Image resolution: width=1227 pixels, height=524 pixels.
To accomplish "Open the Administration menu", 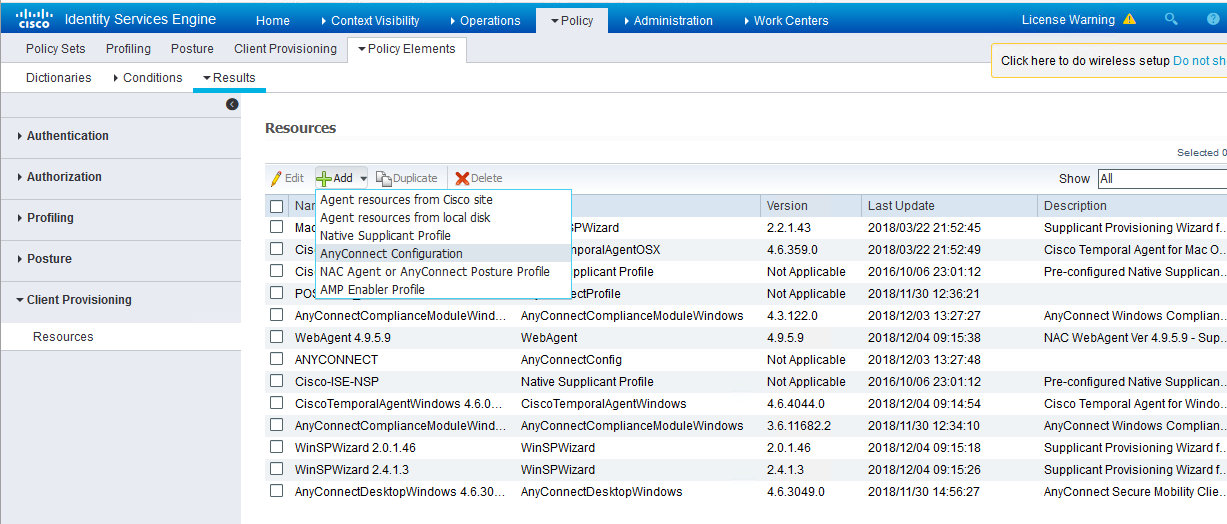I will (x=668, y=20).
